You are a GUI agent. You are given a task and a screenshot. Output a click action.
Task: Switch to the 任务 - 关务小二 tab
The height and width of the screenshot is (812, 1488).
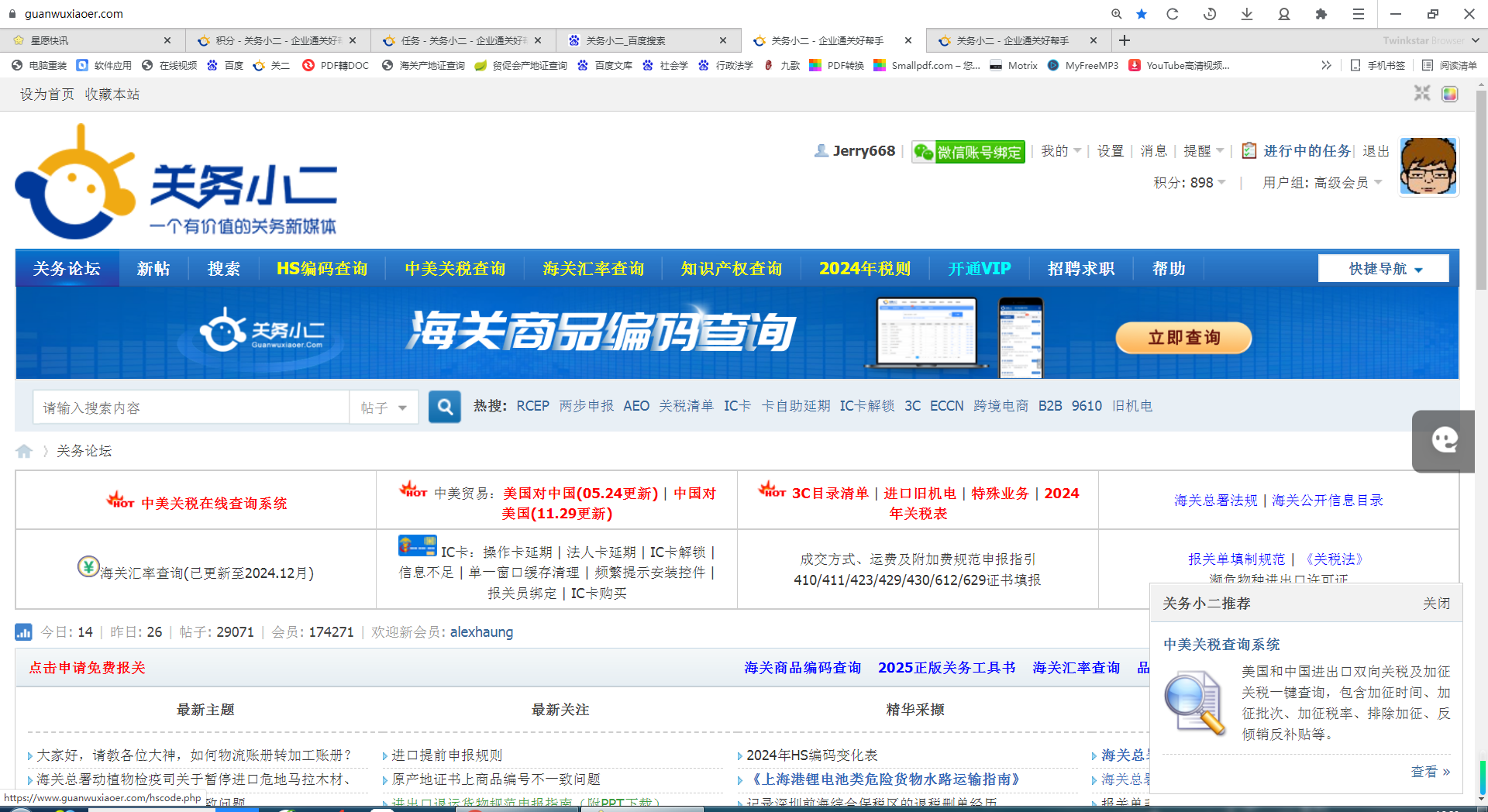coord(463,40)
